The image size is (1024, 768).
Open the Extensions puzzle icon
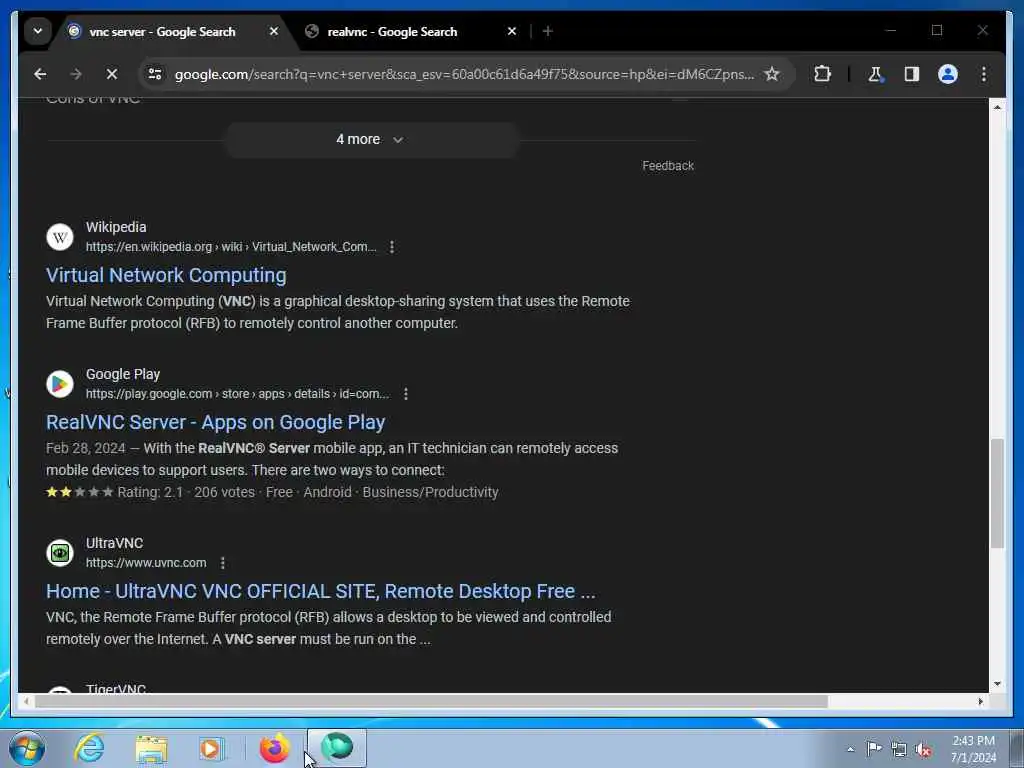(822, 74)
